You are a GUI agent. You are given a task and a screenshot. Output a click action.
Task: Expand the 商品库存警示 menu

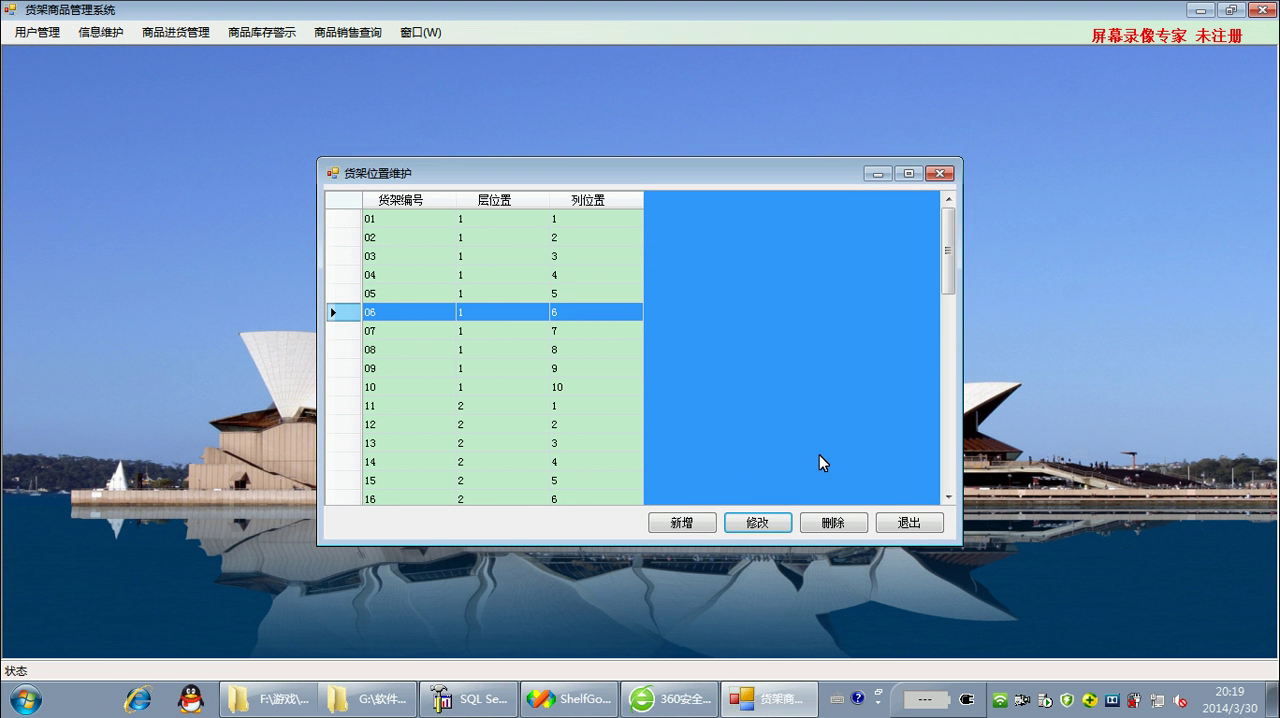[x=262, y=32]
